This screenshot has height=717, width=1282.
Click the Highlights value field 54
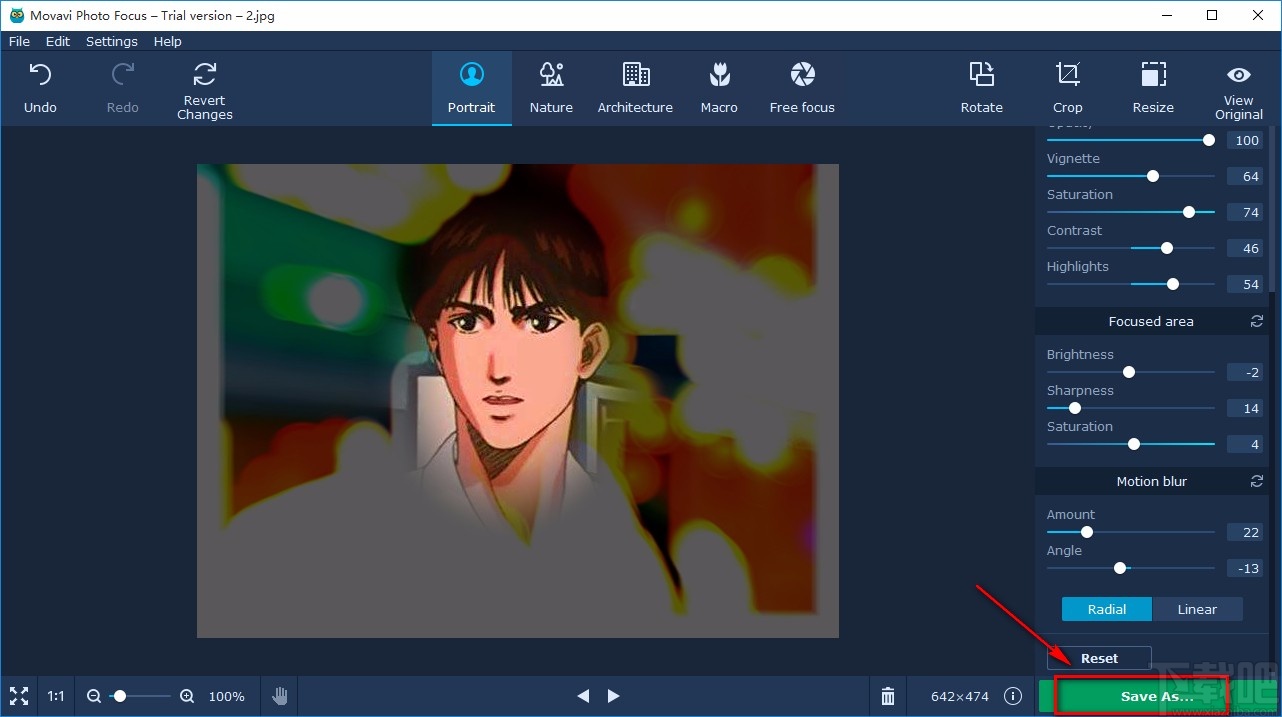pyautogui.click(x=1245, y=284)
